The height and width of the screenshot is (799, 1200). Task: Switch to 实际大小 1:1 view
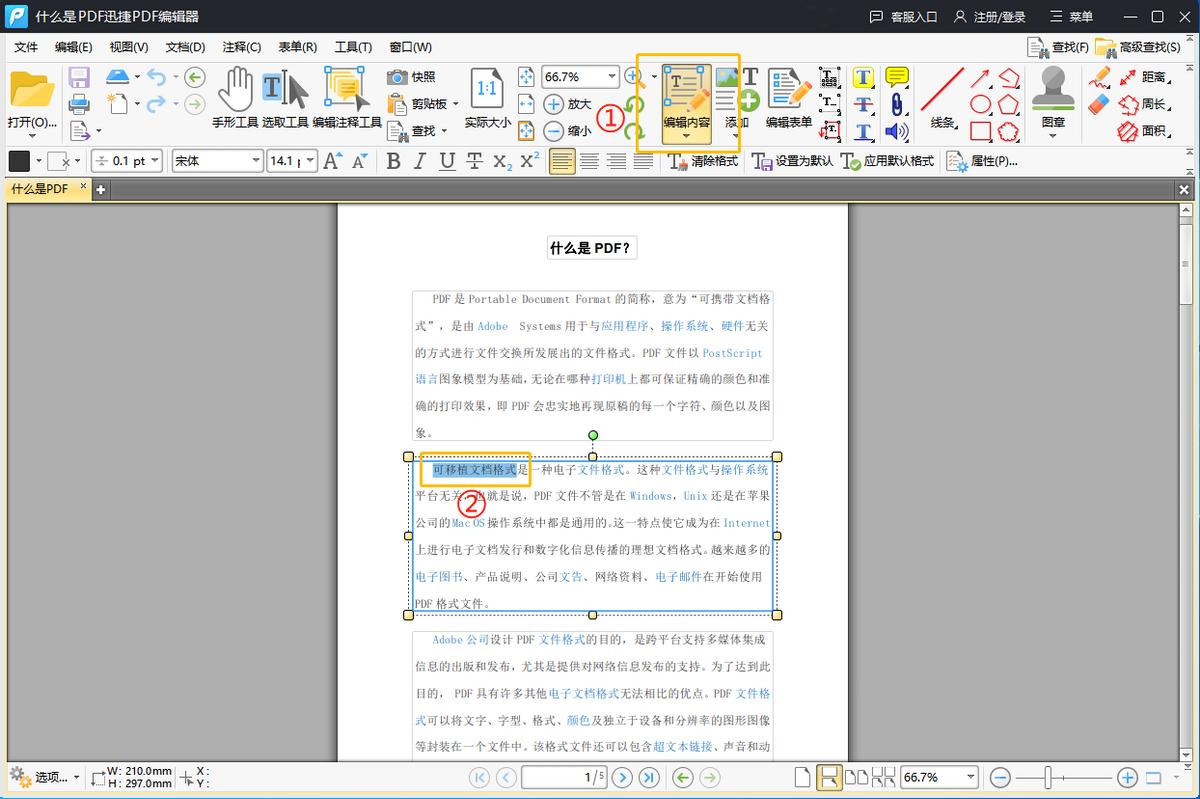487,95
